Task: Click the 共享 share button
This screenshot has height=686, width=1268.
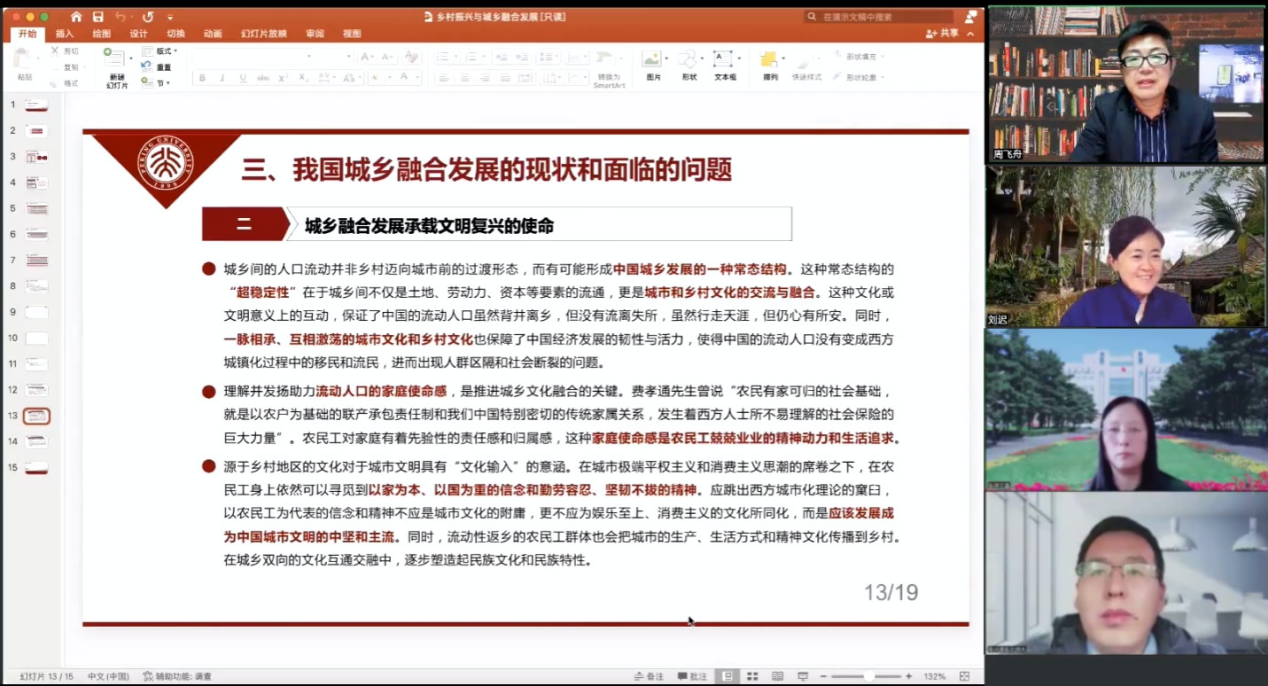Action: (x=942, y=33)
